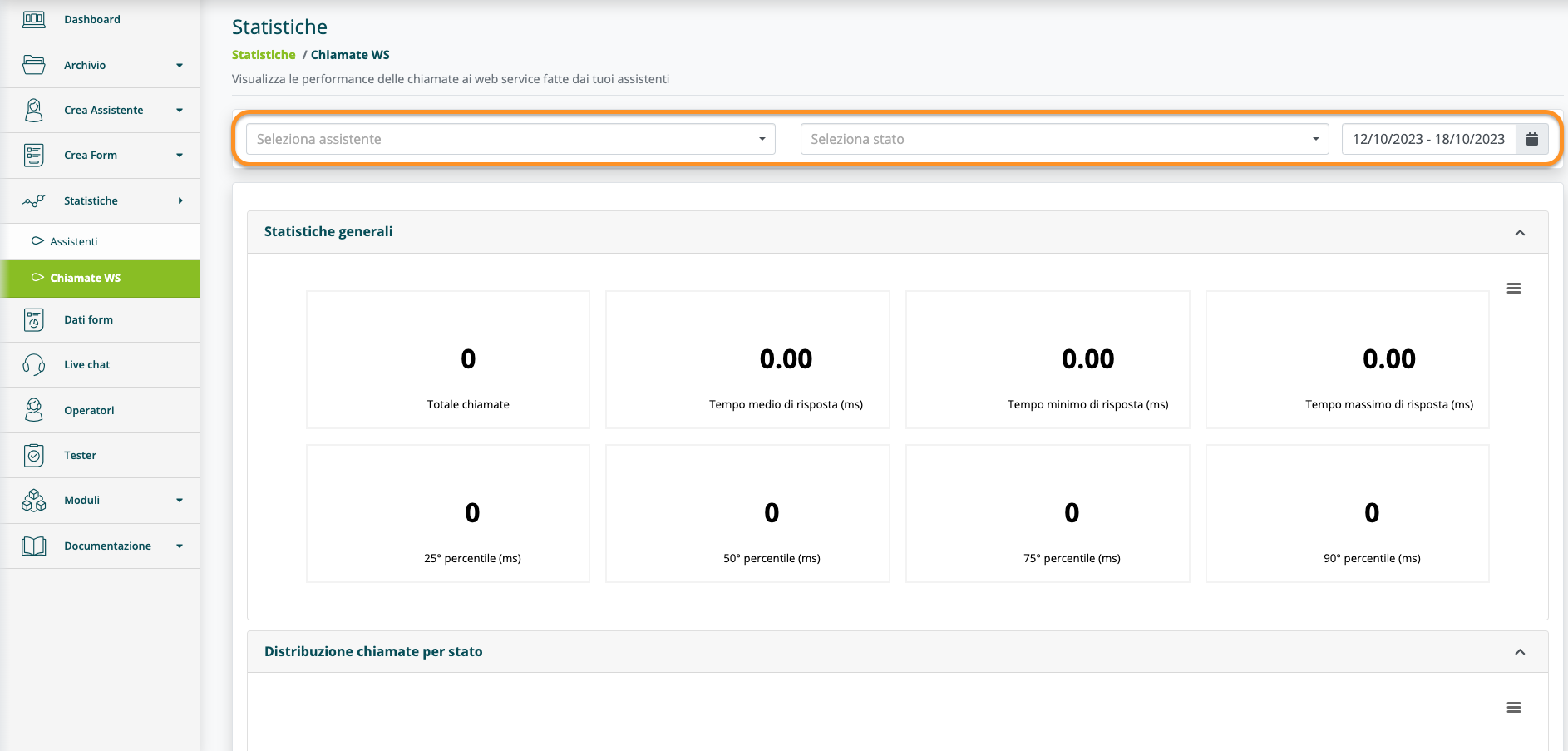Toggle the Statistiche menu arrow

click(180, 200)
